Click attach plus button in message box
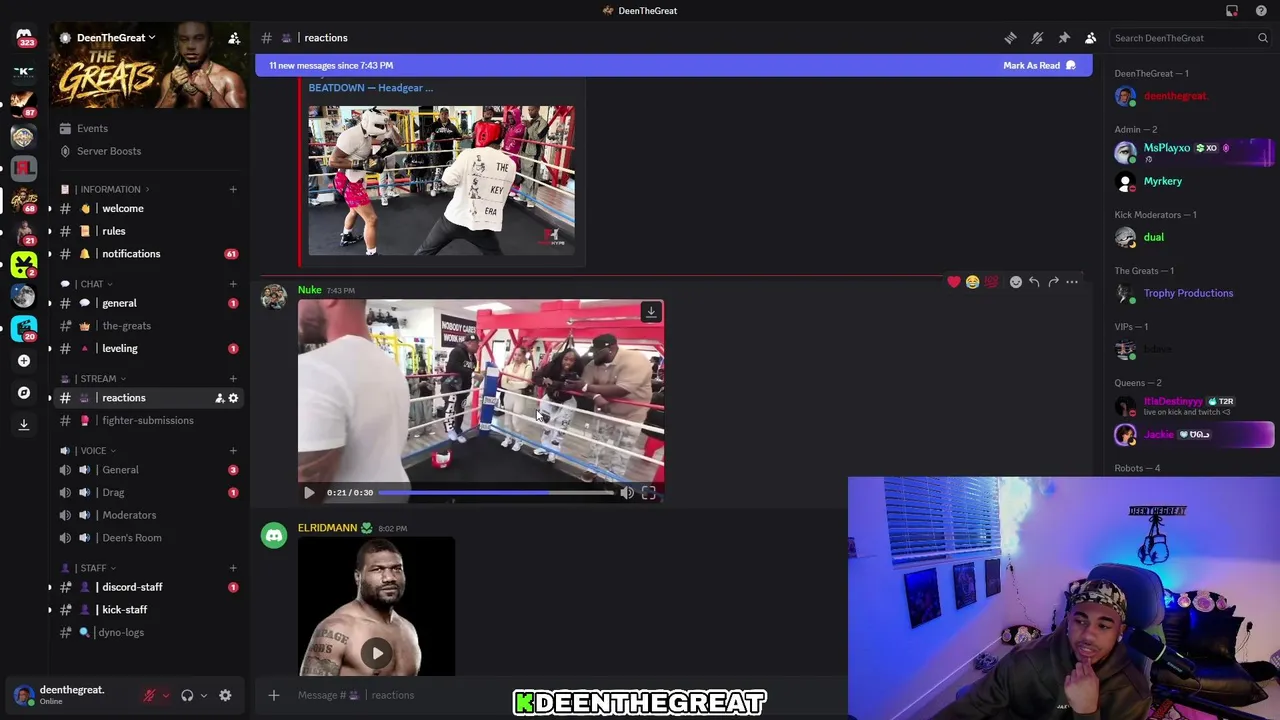 (274, 695)
